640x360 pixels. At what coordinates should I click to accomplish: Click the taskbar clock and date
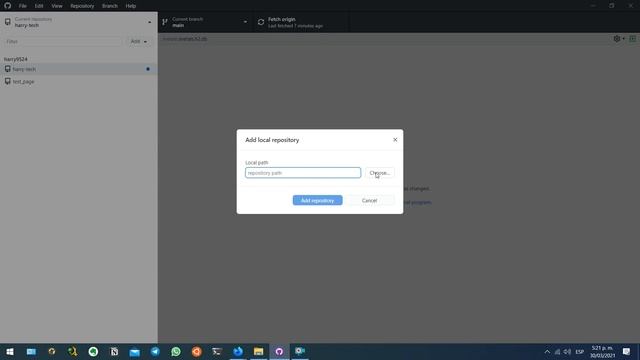click(x=602, y=351)
